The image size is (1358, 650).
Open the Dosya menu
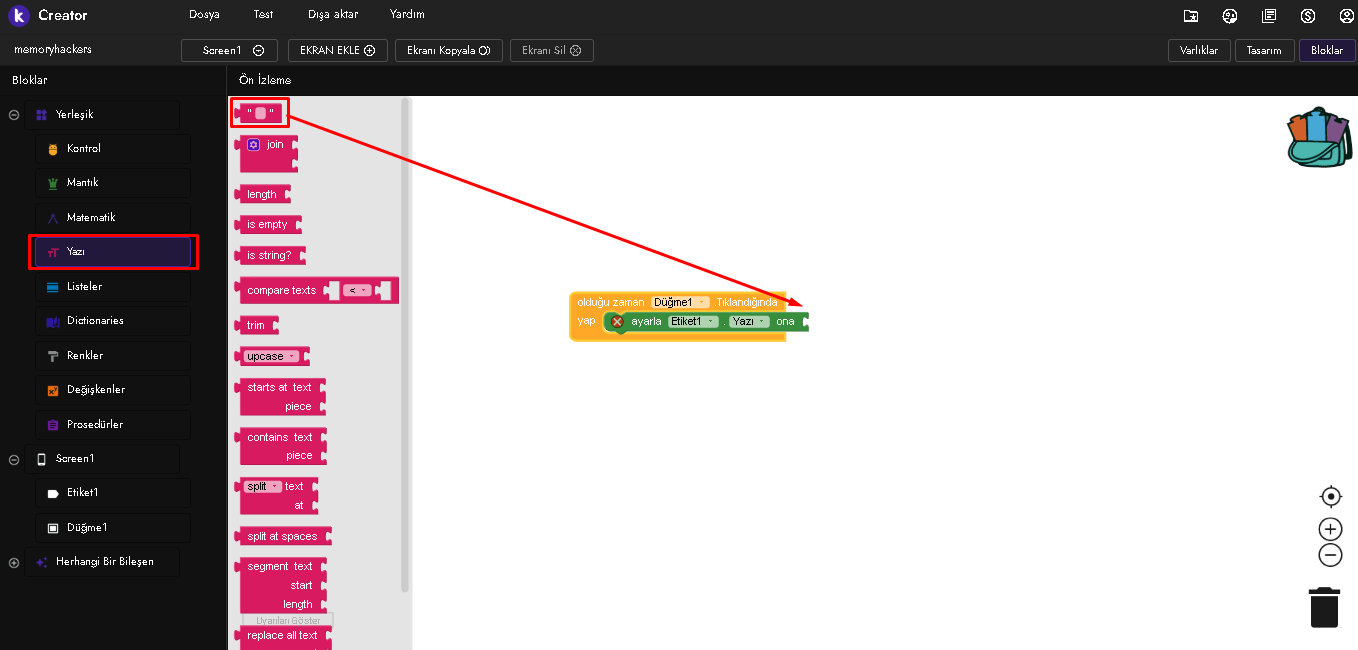click(204, 15)
